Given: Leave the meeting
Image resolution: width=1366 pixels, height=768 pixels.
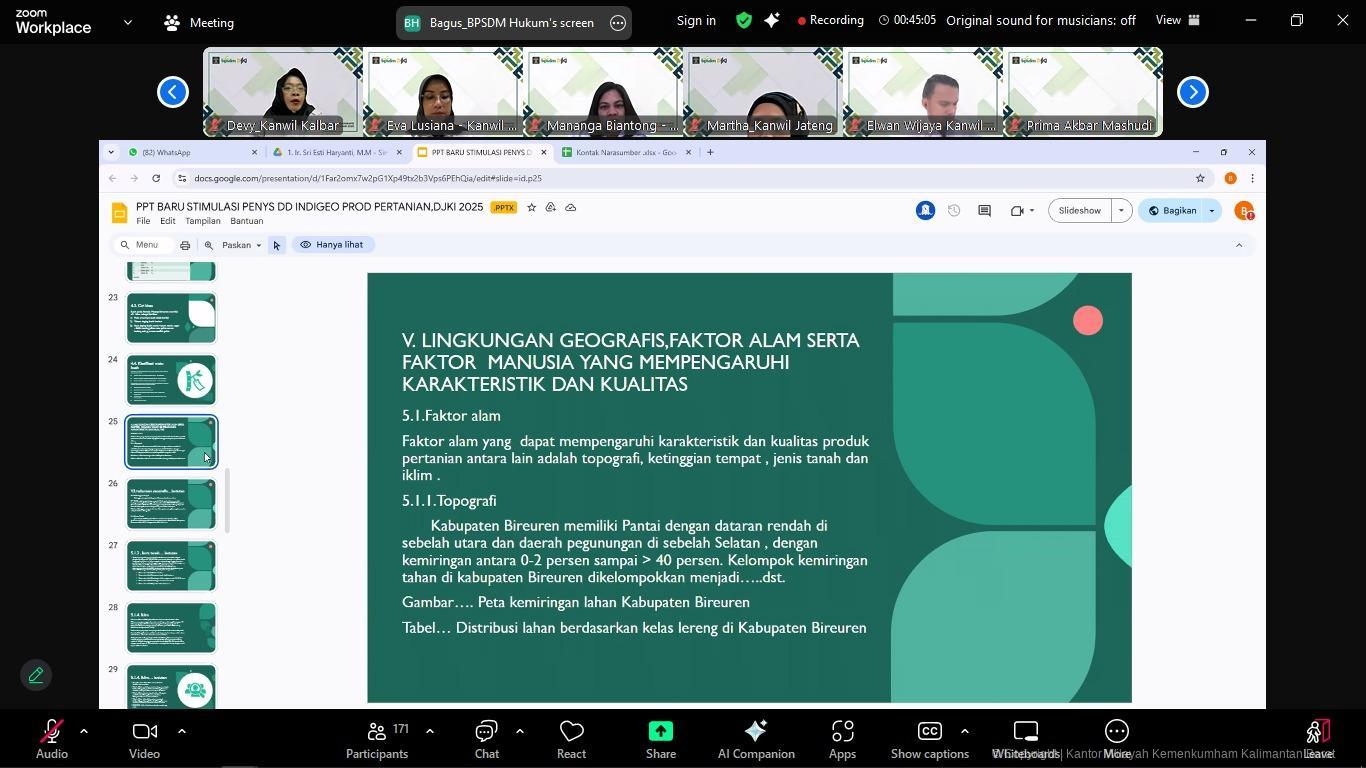Looking at the screenshot, I should (1319, 740).
